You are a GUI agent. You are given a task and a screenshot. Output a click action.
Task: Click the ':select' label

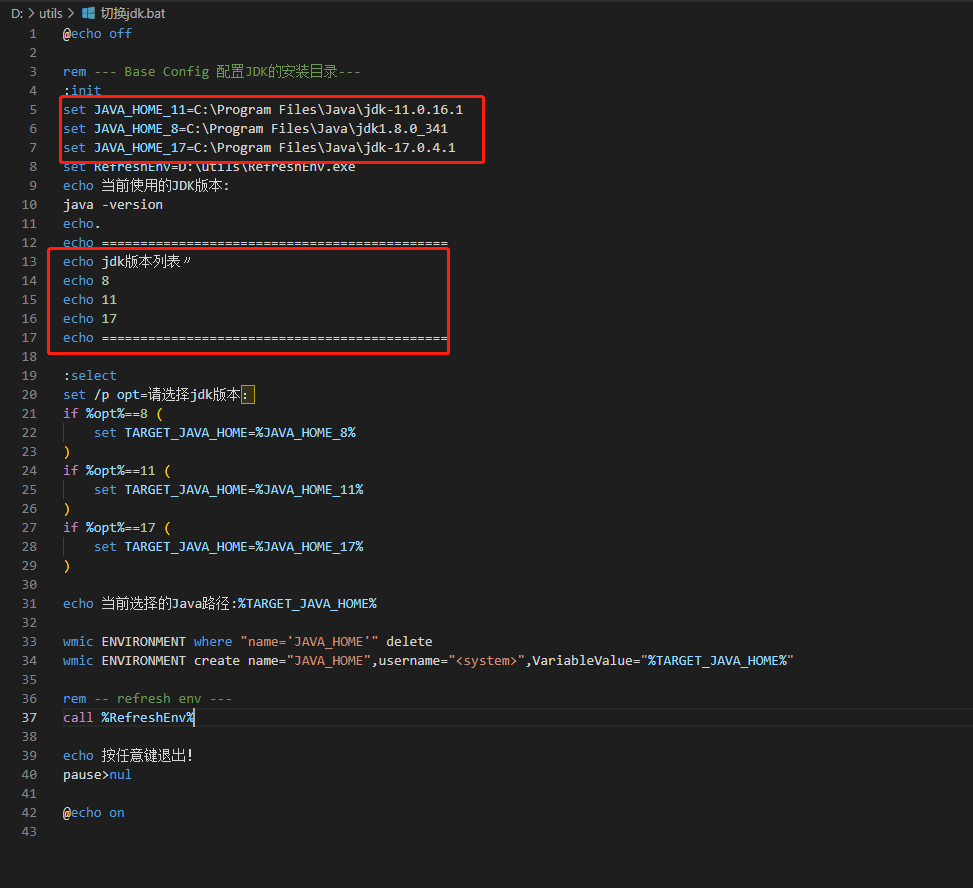coord(90,375)
